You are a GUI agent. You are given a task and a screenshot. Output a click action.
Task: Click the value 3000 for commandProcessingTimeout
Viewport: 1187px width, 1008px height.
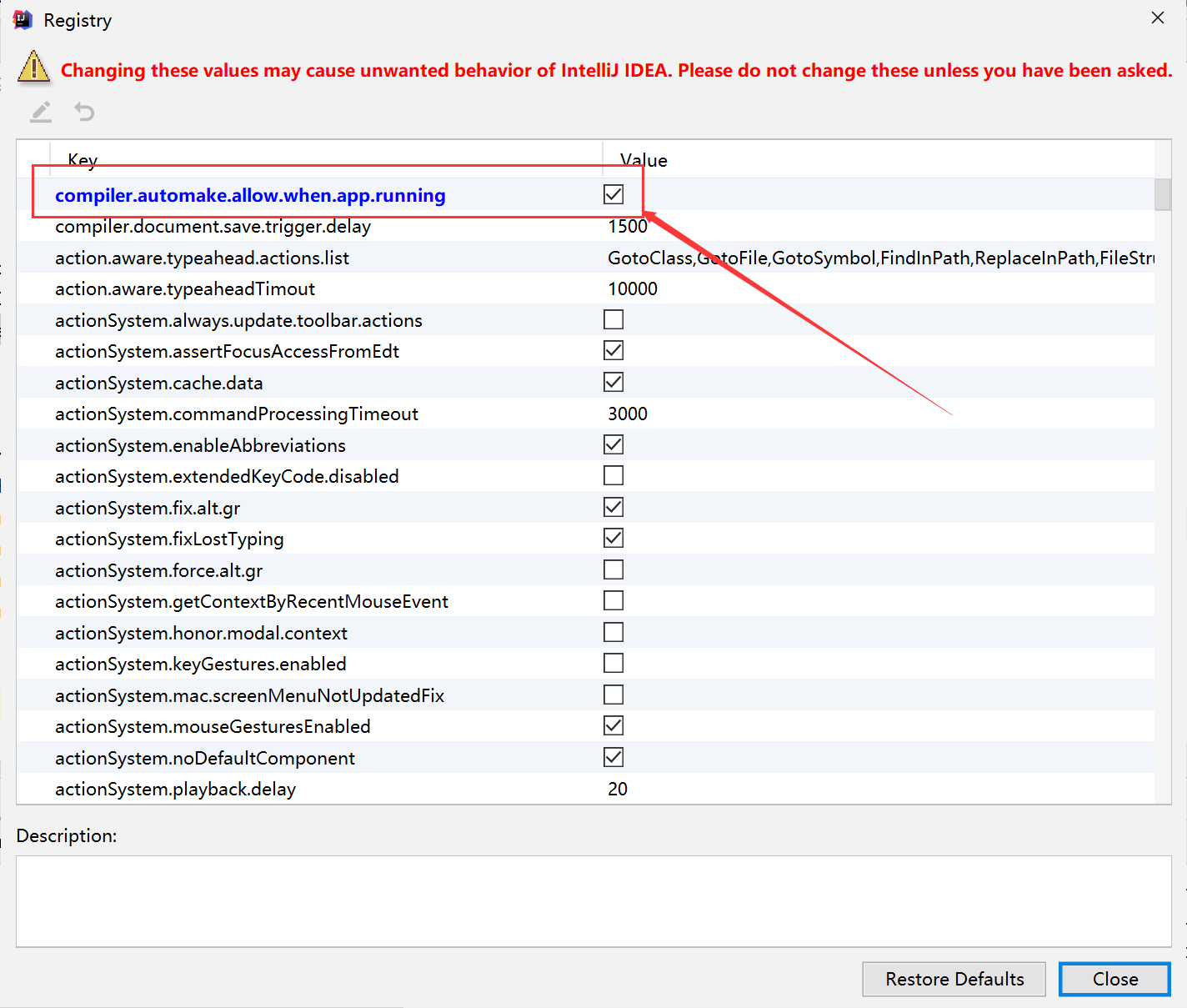click(x=628, y=414)
